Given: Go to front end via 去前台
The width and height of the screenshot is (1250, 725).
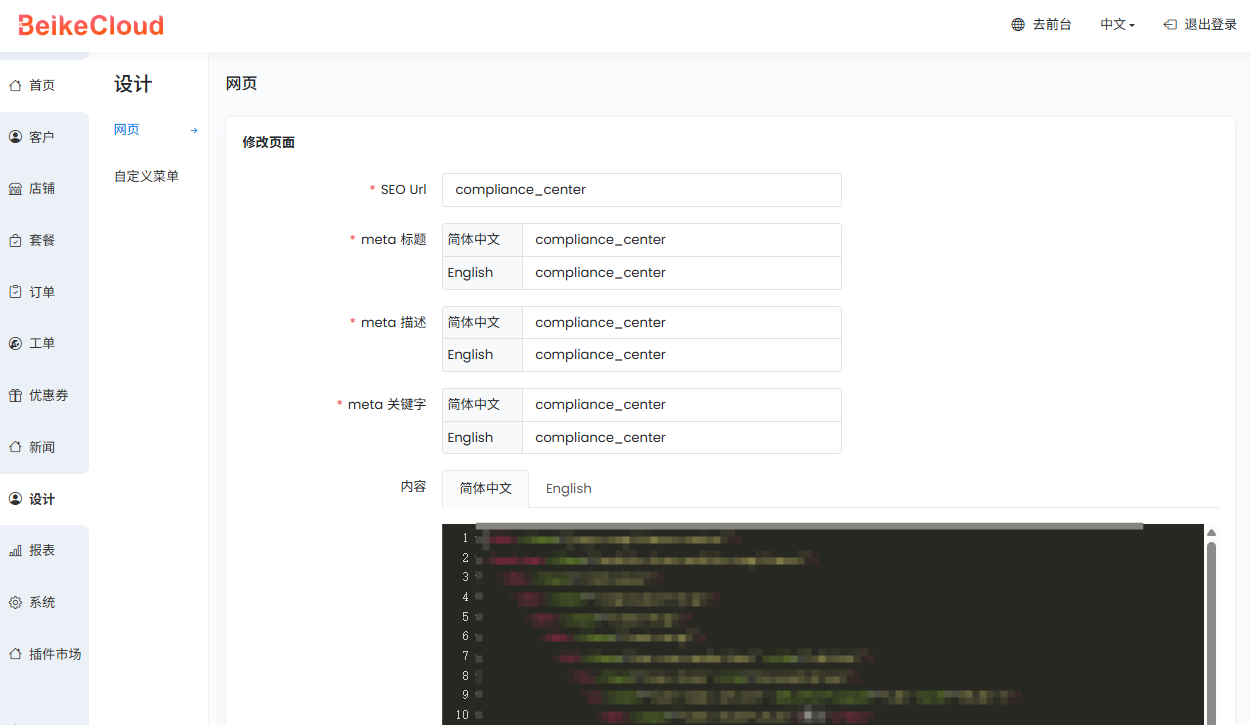Looking at the screenshot, I should (x=1041, y=25).
